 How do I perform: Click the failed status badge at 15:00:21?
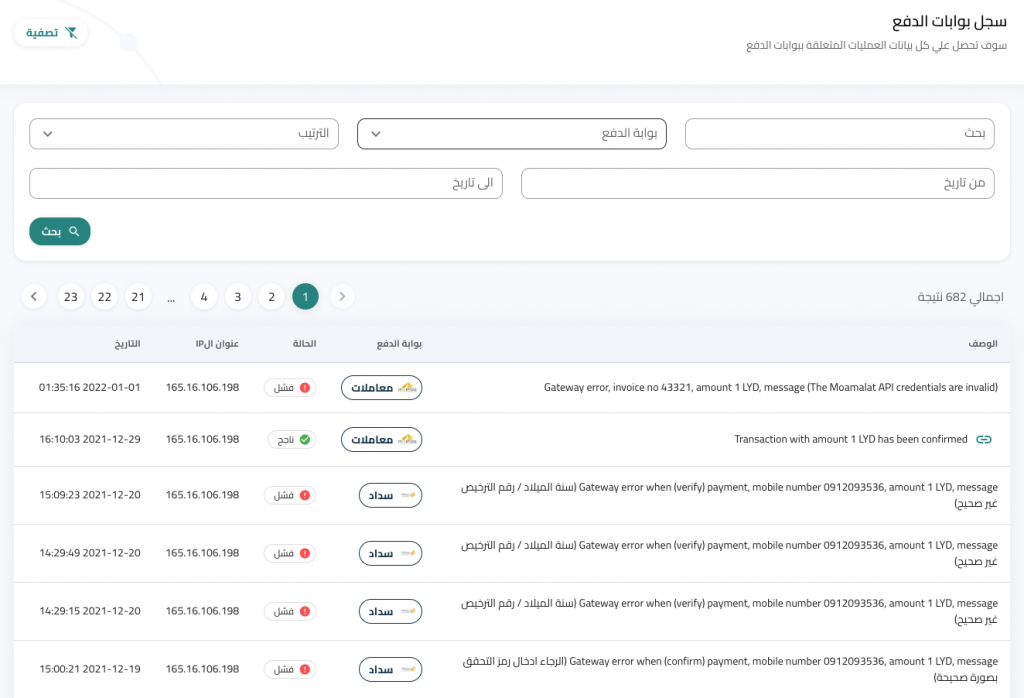[289, 669]
